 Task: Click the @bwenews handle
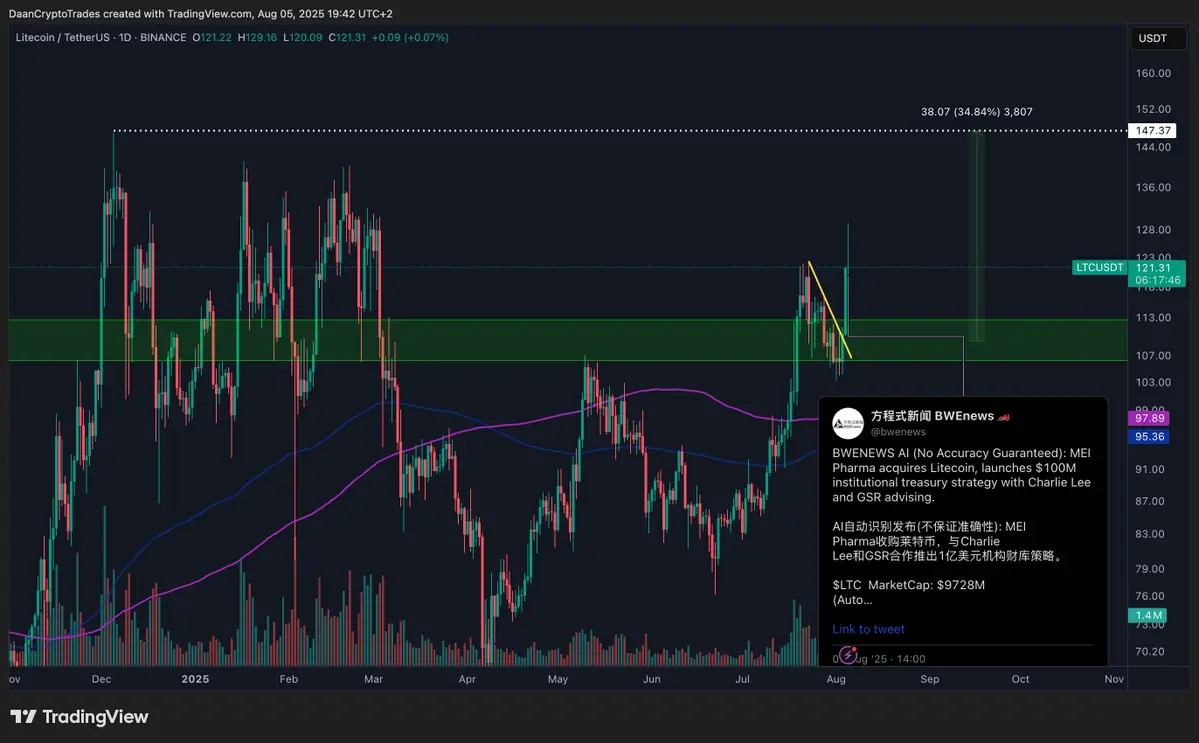[898, 432]
